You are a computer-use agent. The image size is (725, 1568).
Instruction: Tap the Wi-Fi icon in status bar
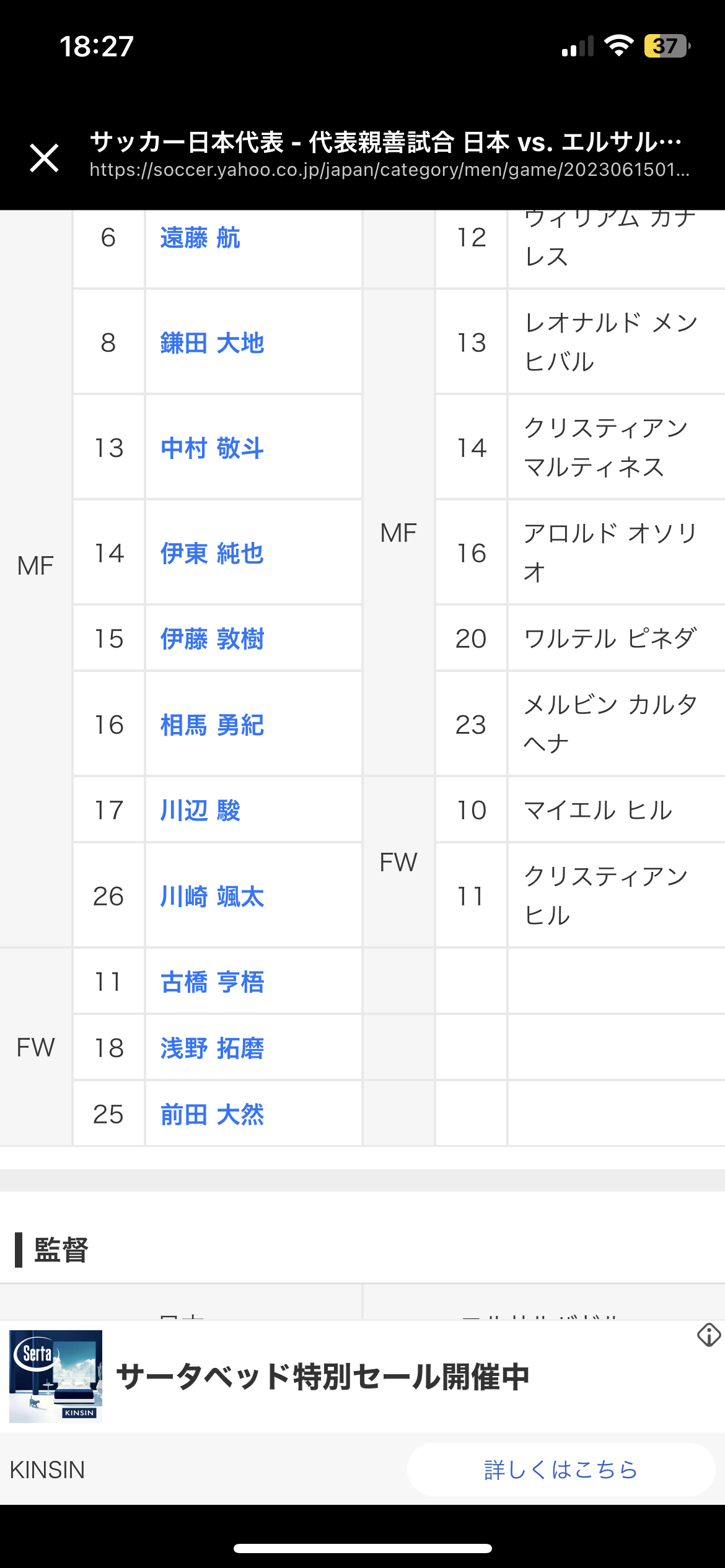tap(618, 46)
